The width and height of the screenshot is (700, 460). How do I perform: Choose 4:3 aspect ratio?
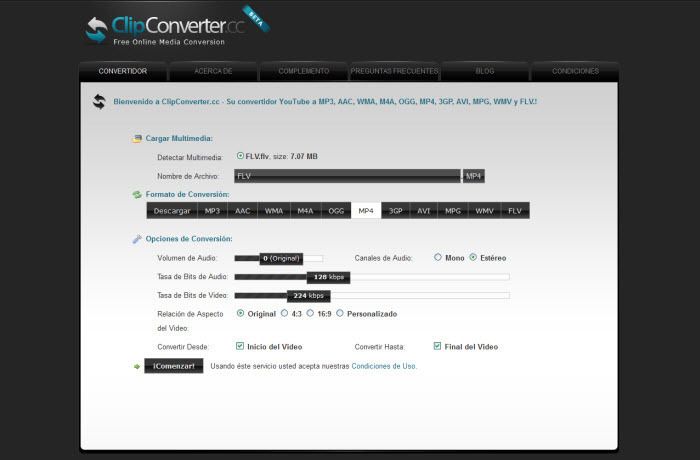point(284,314)
